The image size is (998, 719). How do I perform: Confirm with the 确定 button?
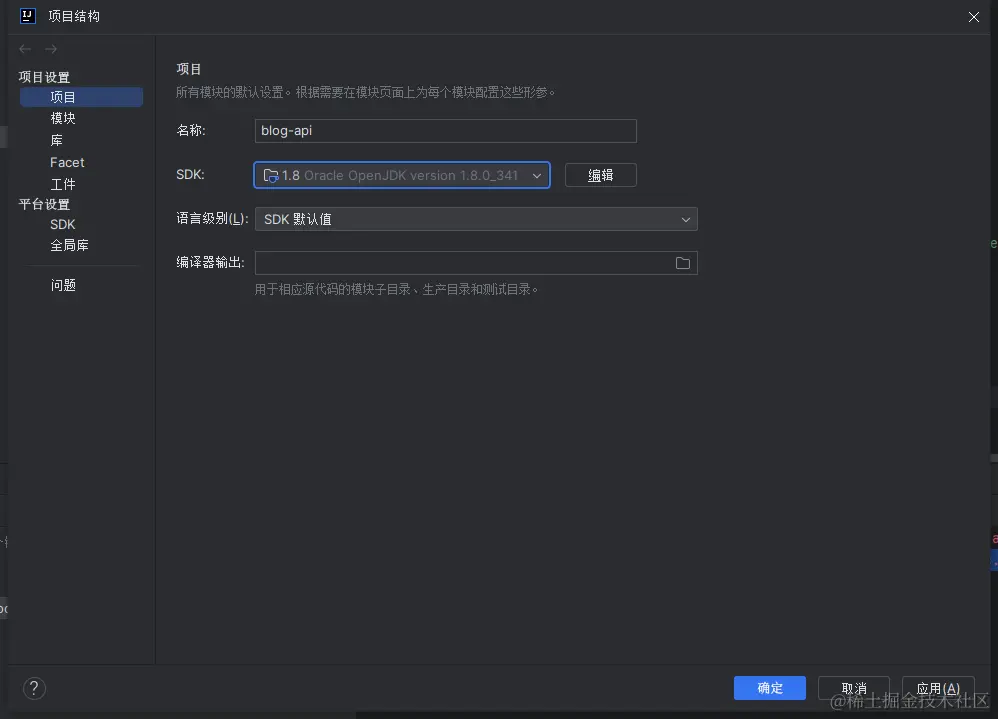(x=770, y=688)
